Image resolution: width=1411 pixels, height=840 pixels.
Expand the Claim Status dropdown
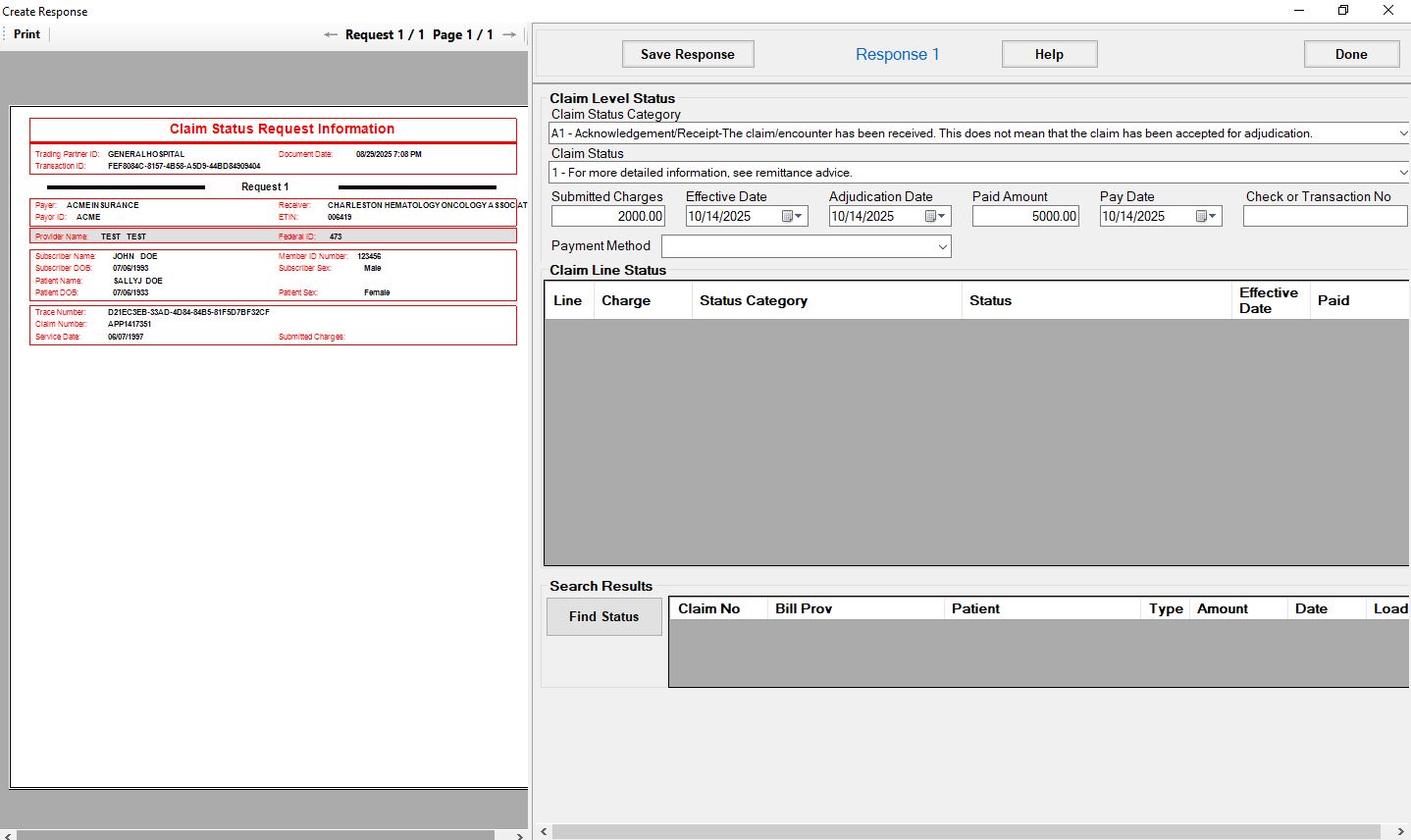pos(1402,172)
